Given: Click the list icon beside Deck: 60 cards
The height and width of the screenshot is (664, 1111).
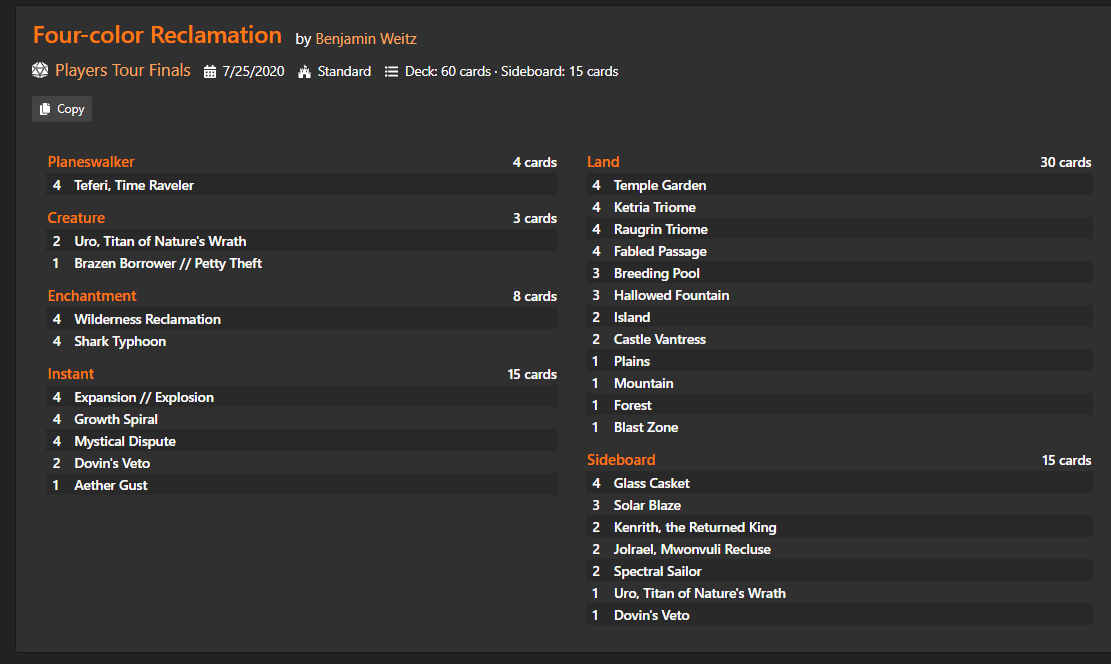Looking at the screenshot, I should (391, 72).
